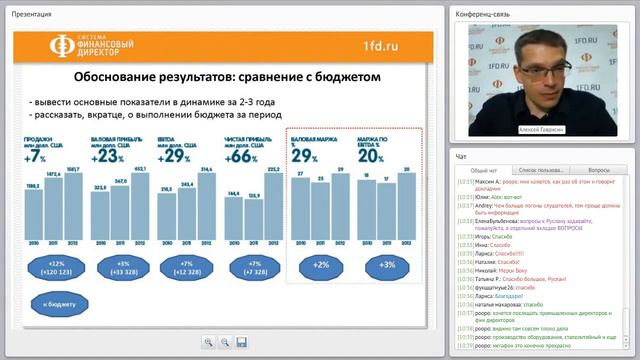Image resolution: width=640 pixels, height=360 pixels.
Task: Click the last chat message about мегафон
Action: [x=514, y=346]
